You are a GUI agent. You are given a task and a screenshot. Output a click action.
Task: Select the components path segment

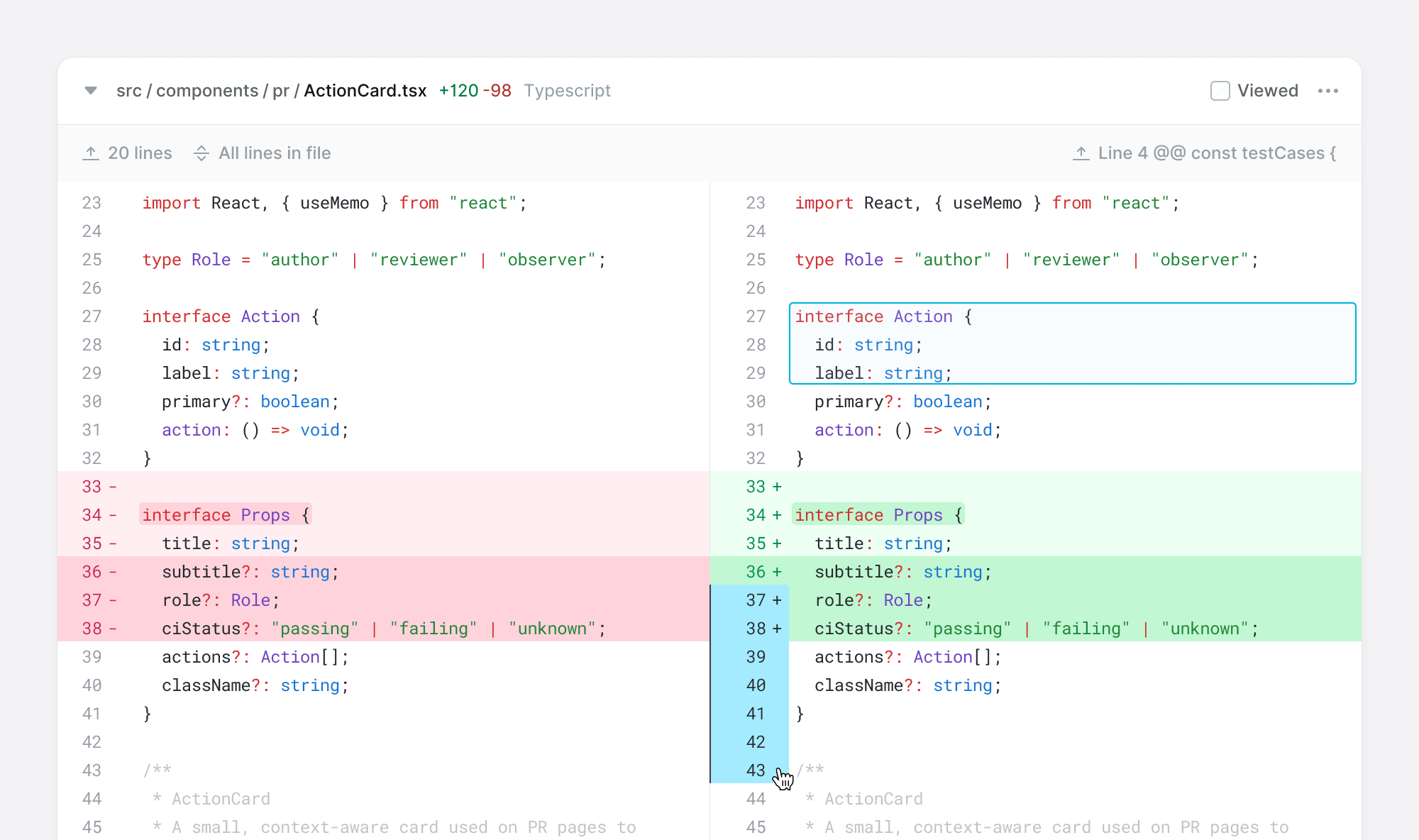(207, 91)
